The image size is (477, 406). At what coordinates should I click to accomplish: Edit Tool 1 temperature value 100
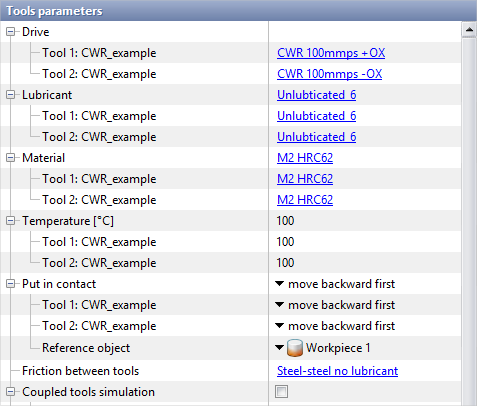pyautogui.click(x=285, y=242)
